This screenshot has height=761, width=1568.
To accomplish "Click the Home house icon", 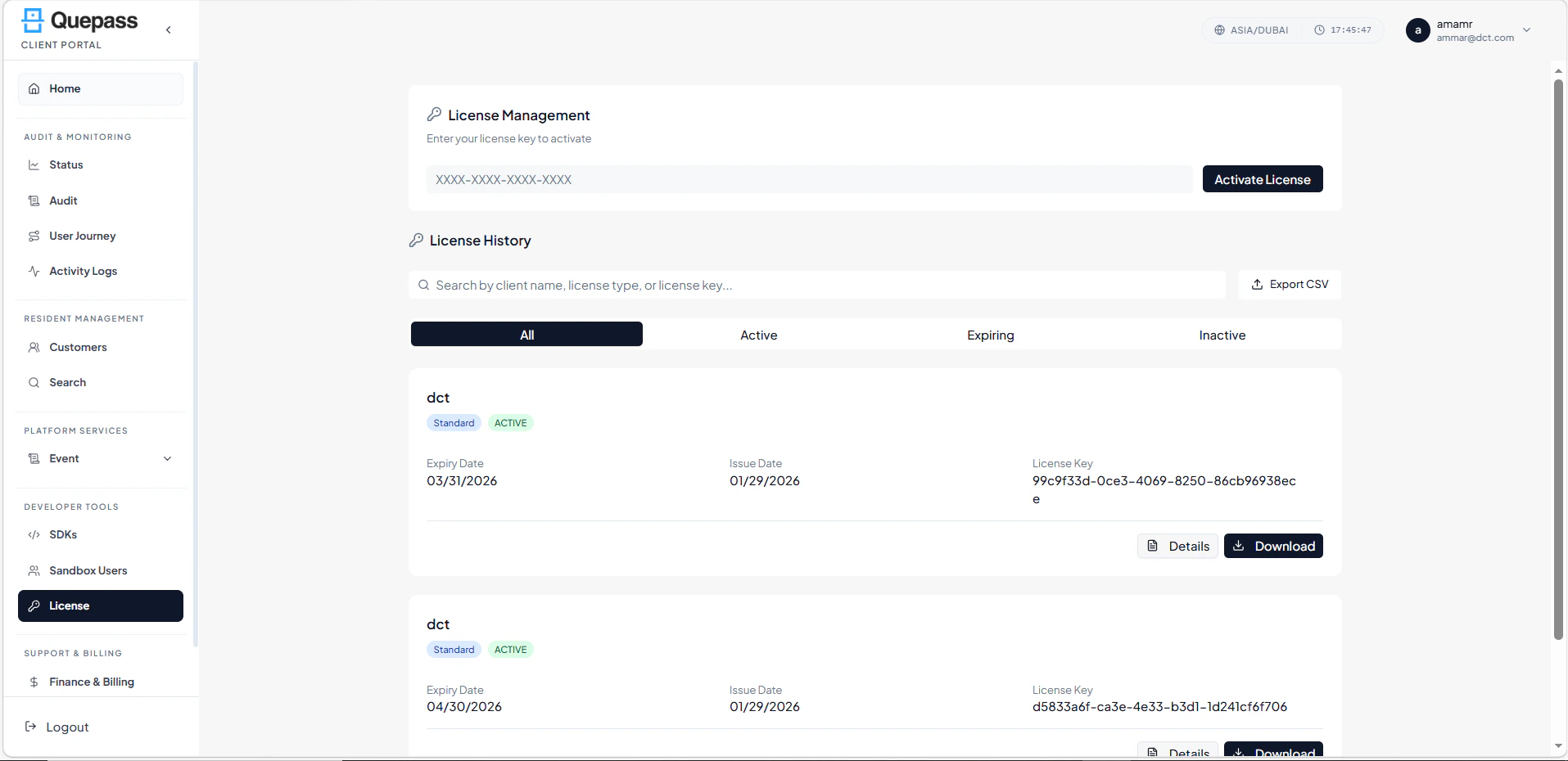I will pos(34,89).
